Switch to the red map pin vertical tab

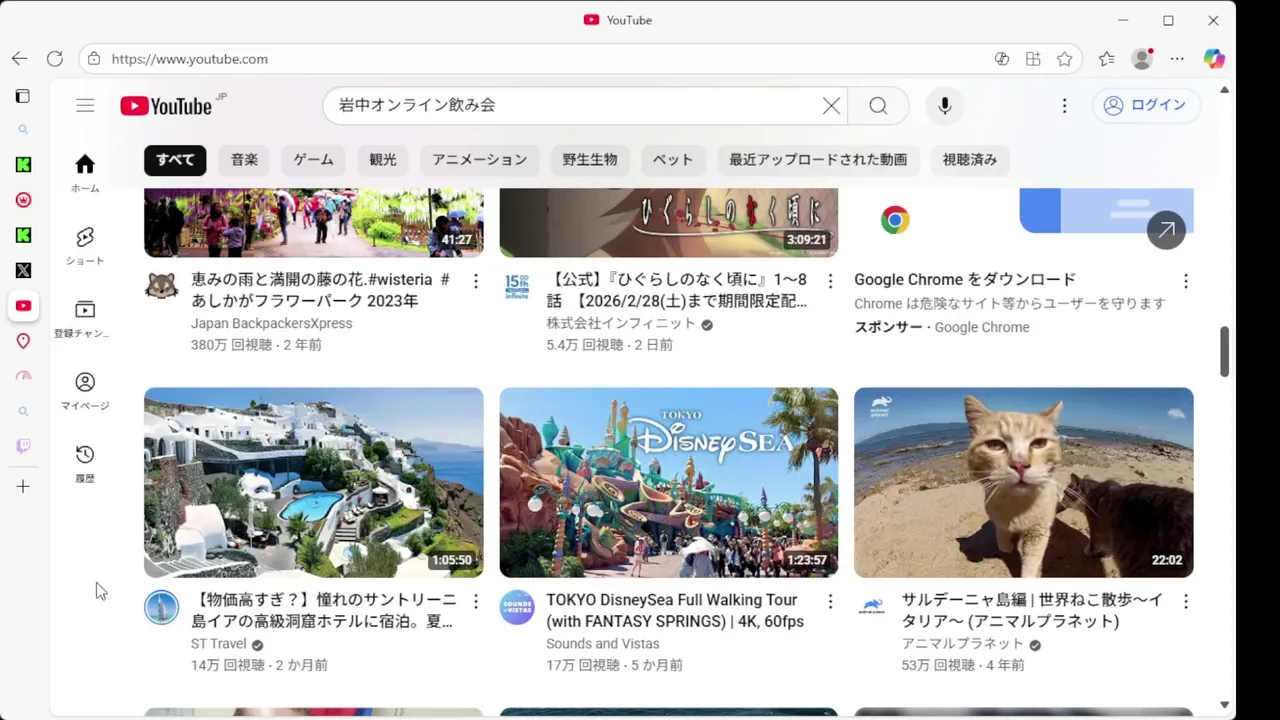pyautogui.click(x=23, y=341)
